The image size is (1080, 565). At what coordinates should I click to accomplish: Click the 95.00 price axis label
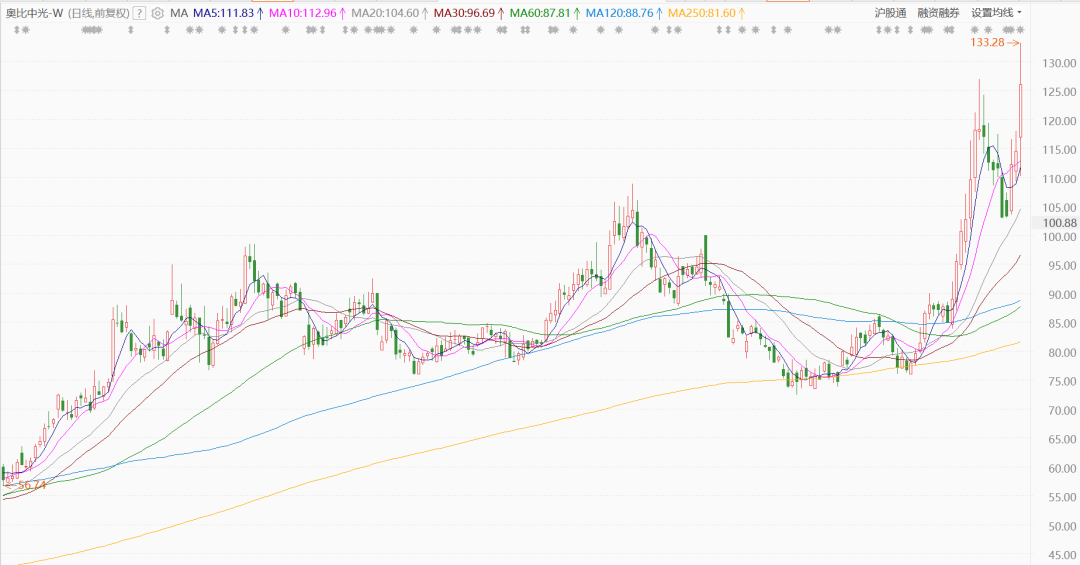(1061, 265)
